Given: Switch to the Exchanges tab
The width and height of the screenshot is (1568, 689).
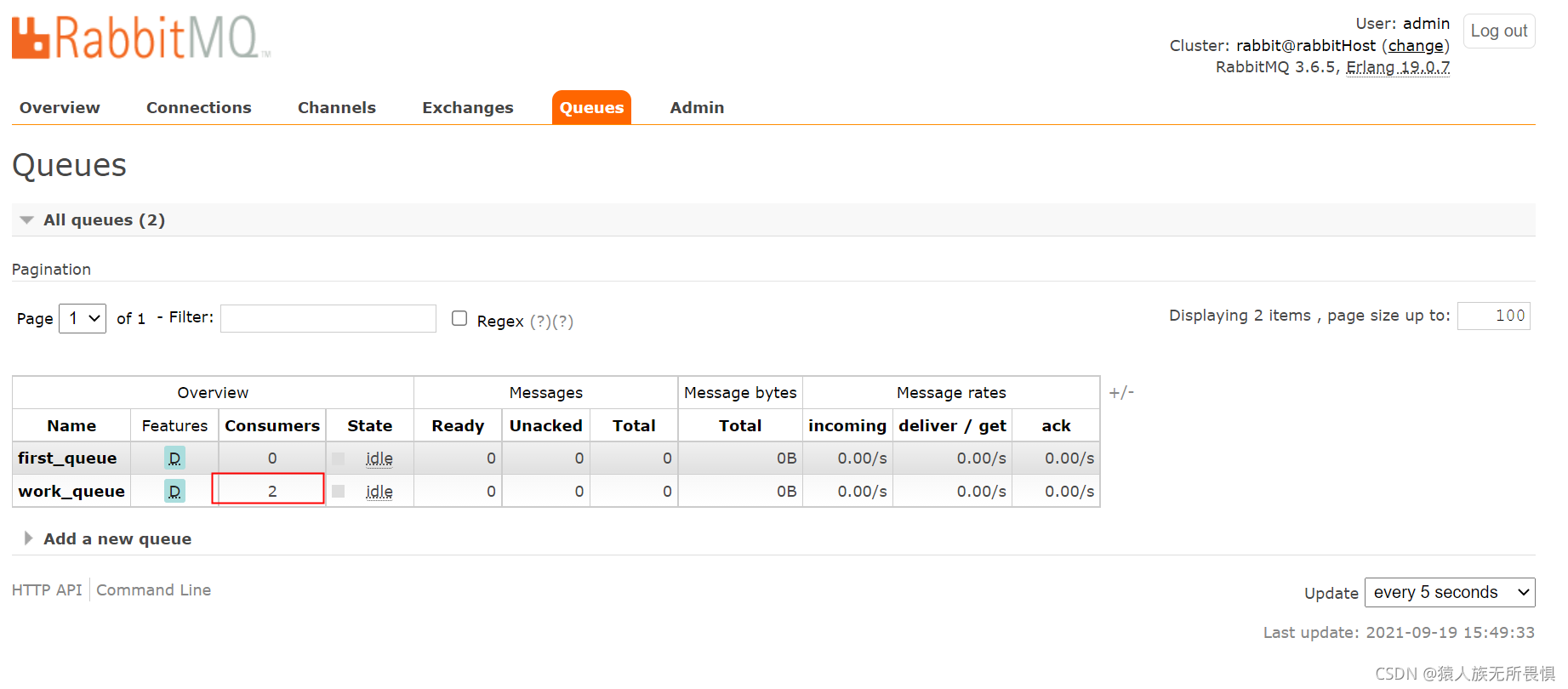Looking at the screenshot, I should 468,107.
